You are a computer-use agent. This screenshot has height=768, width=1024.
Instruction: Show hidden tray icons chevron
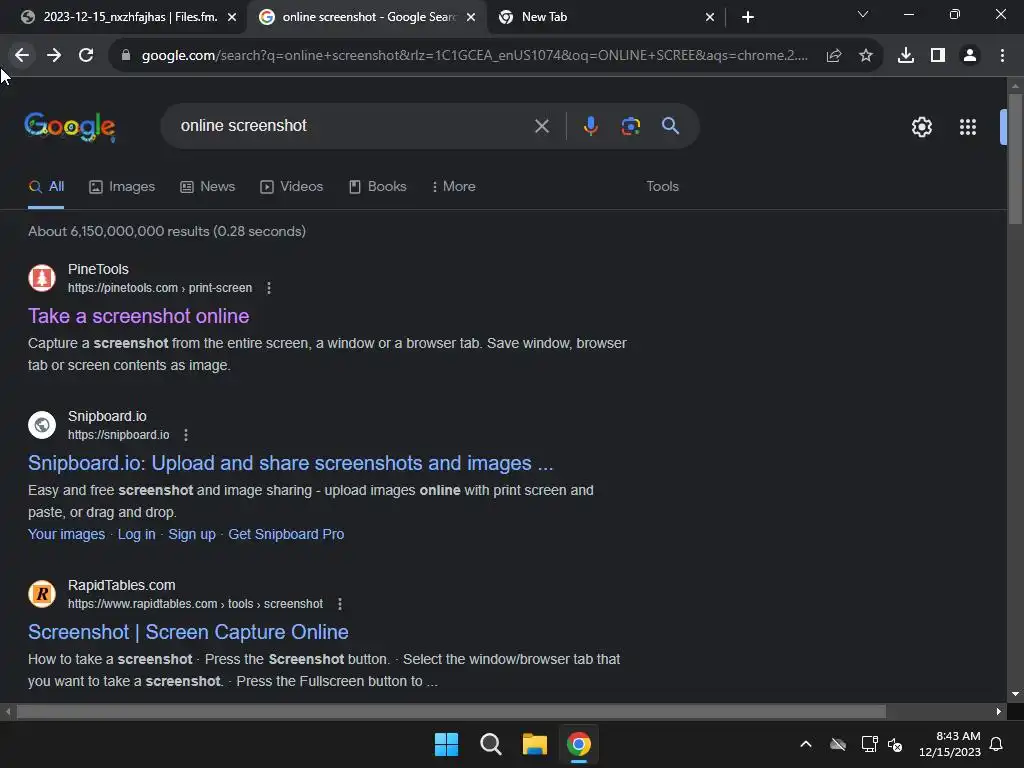pyautogui.click(x=806, y=744)
